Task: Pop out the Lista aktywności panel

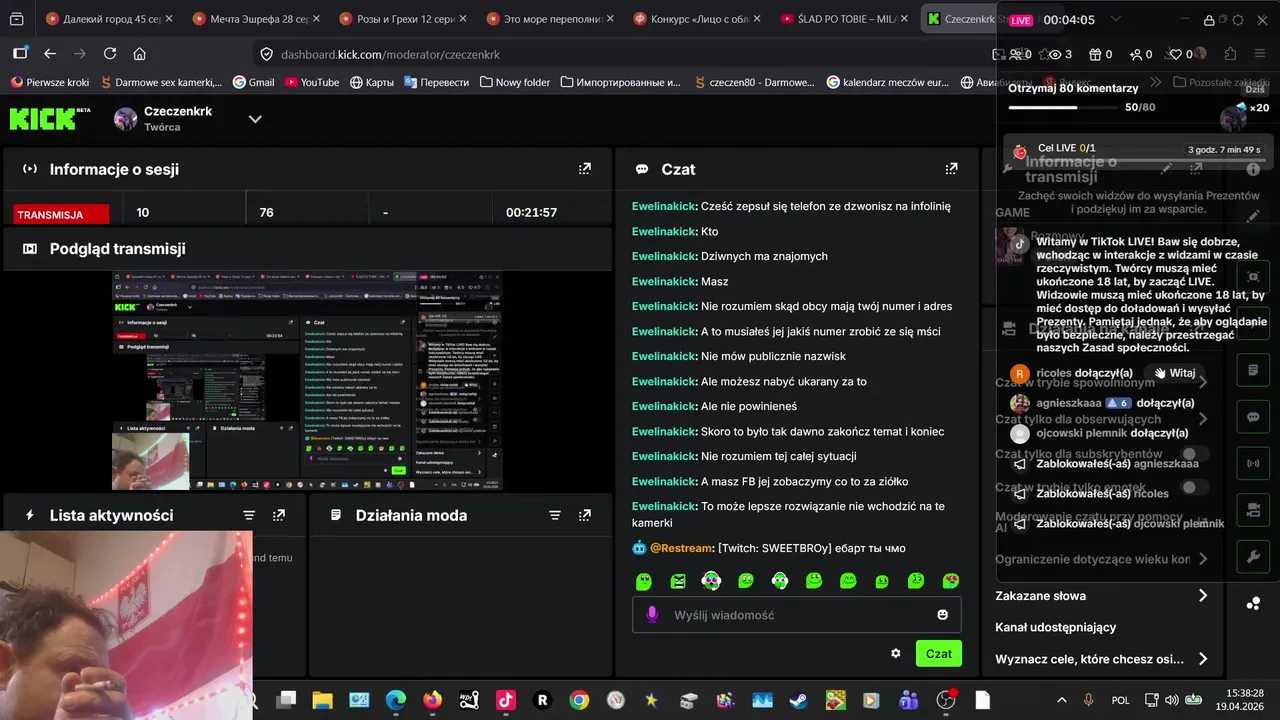Action: (x=279, y=515)
